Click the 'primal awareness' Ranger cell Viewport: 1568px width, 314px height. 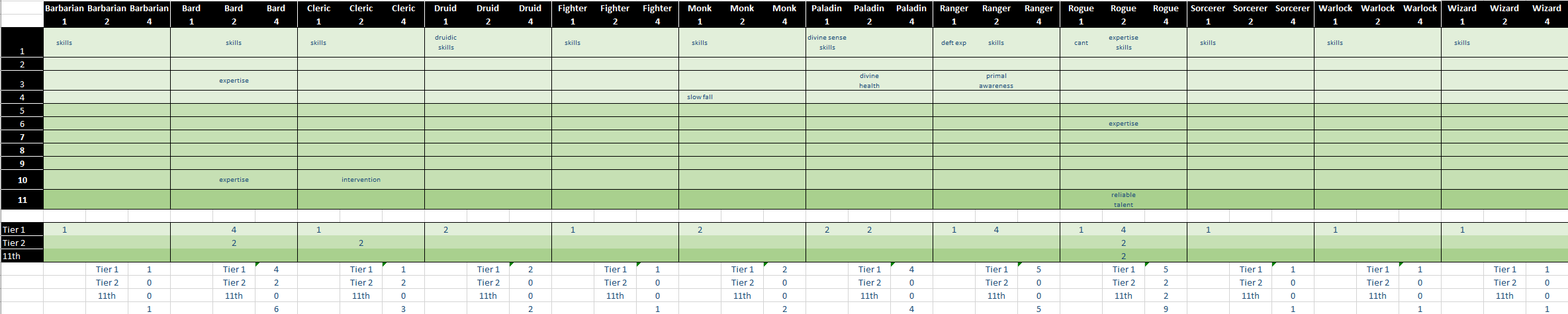pyautogui.click(x=996, y=81)
